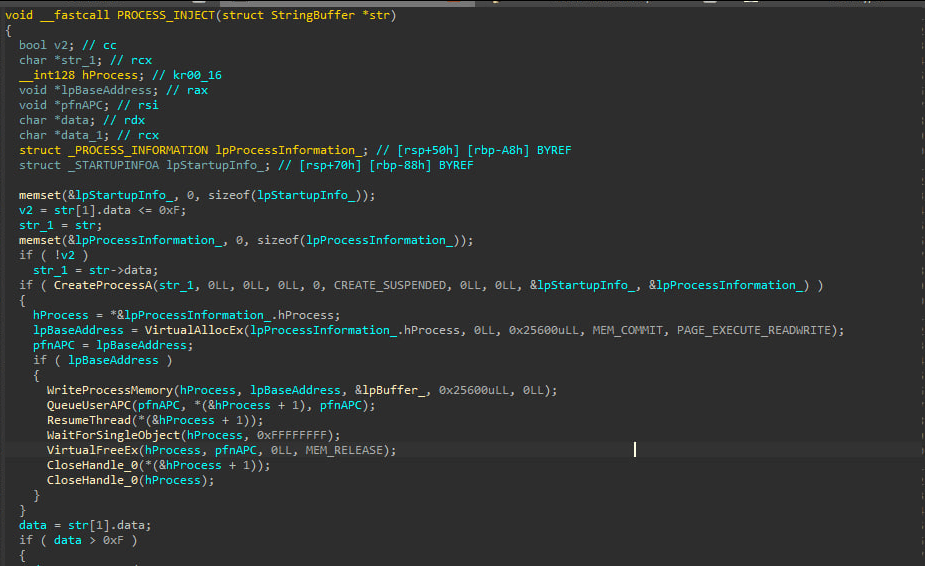The height and width of the screenshot is (566, 925).
Task: Select the '&lpBuffer_' argument
Action: [x=389, y=390]
